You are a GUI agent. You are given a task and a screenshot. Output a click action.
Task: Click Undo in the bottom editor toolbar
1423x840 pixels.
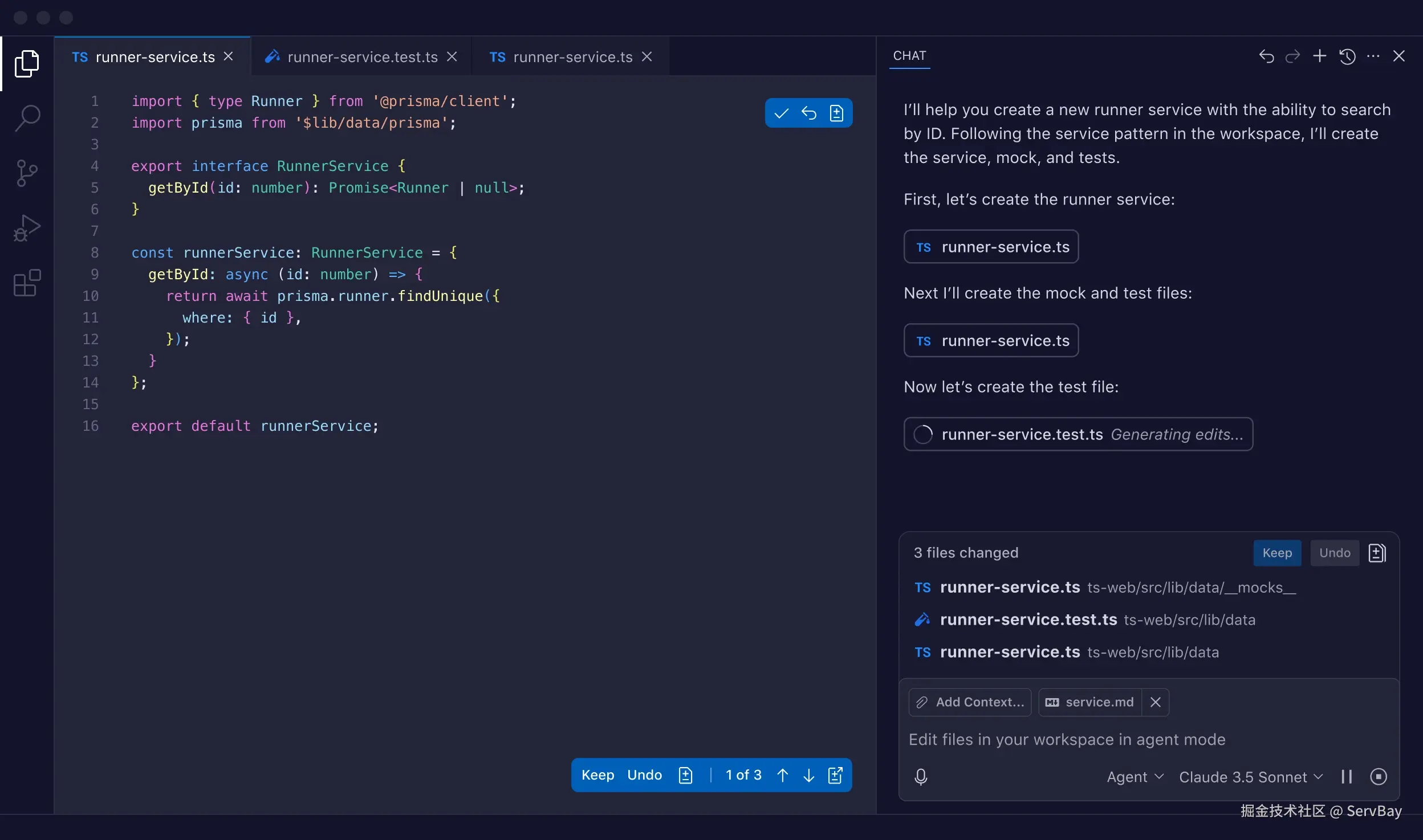click(x=644, y=775)
